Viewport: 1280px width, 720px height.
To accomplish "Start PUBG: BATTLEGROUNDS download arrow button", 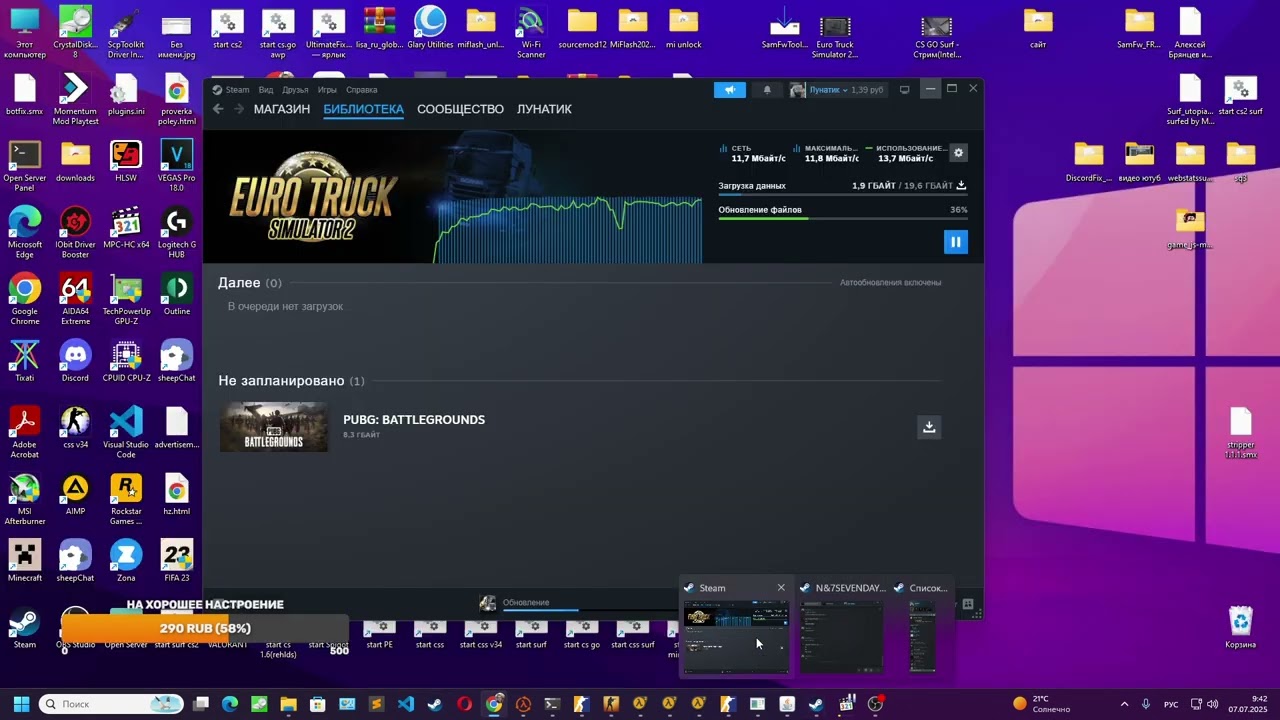I will coord(929,427).
